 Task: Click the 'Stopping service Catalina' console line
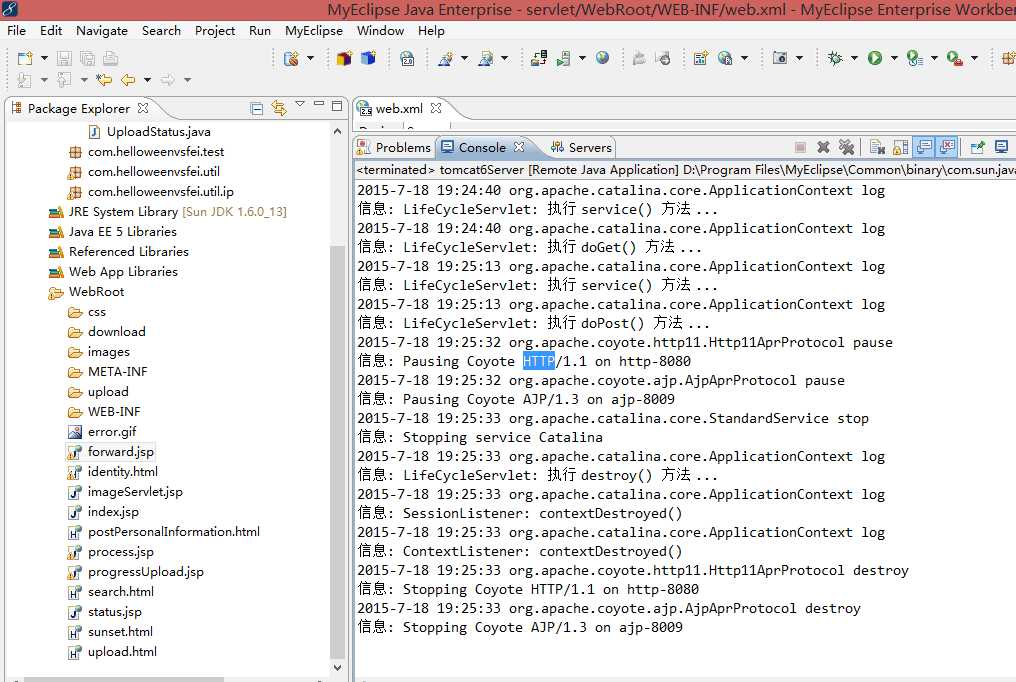coord(502,437)
